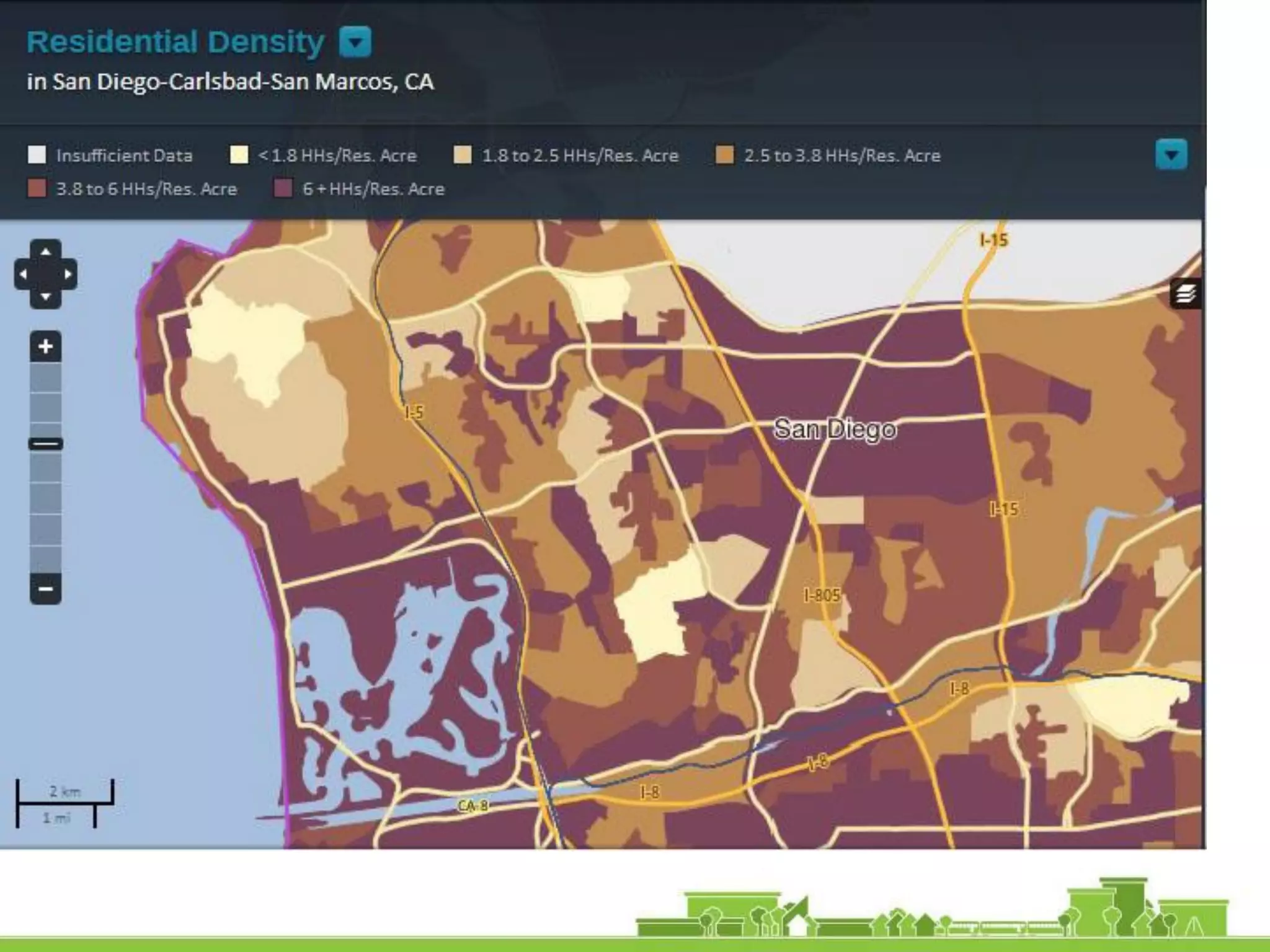Image resolution: width=1270 pixels, height=952 pixels.
Task: Click the San Diego map label
Action: pyautogui.click(x=835, y=428)
